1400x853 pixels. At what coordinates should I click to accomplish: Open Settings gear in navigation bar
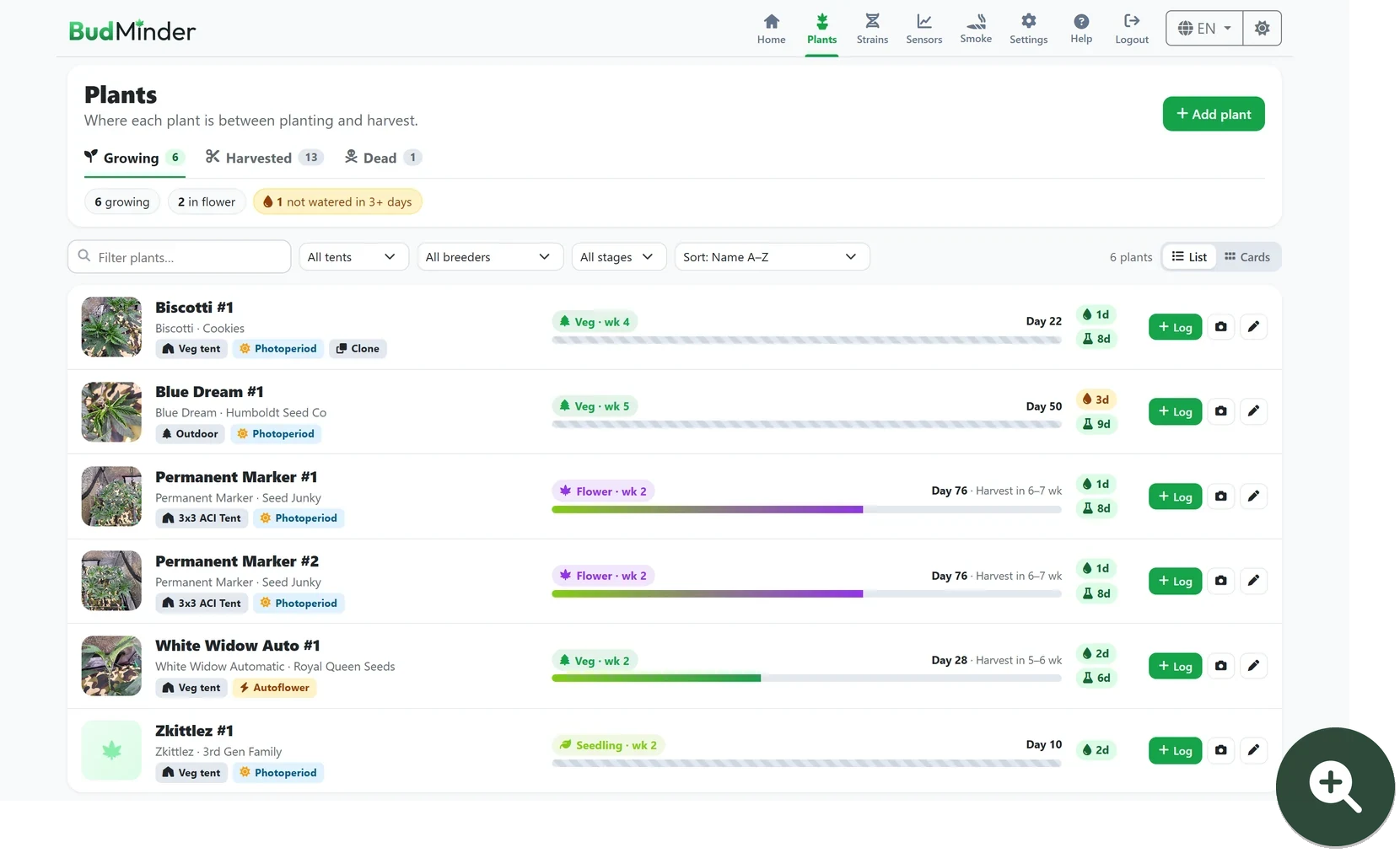(x=1028, y=29)
